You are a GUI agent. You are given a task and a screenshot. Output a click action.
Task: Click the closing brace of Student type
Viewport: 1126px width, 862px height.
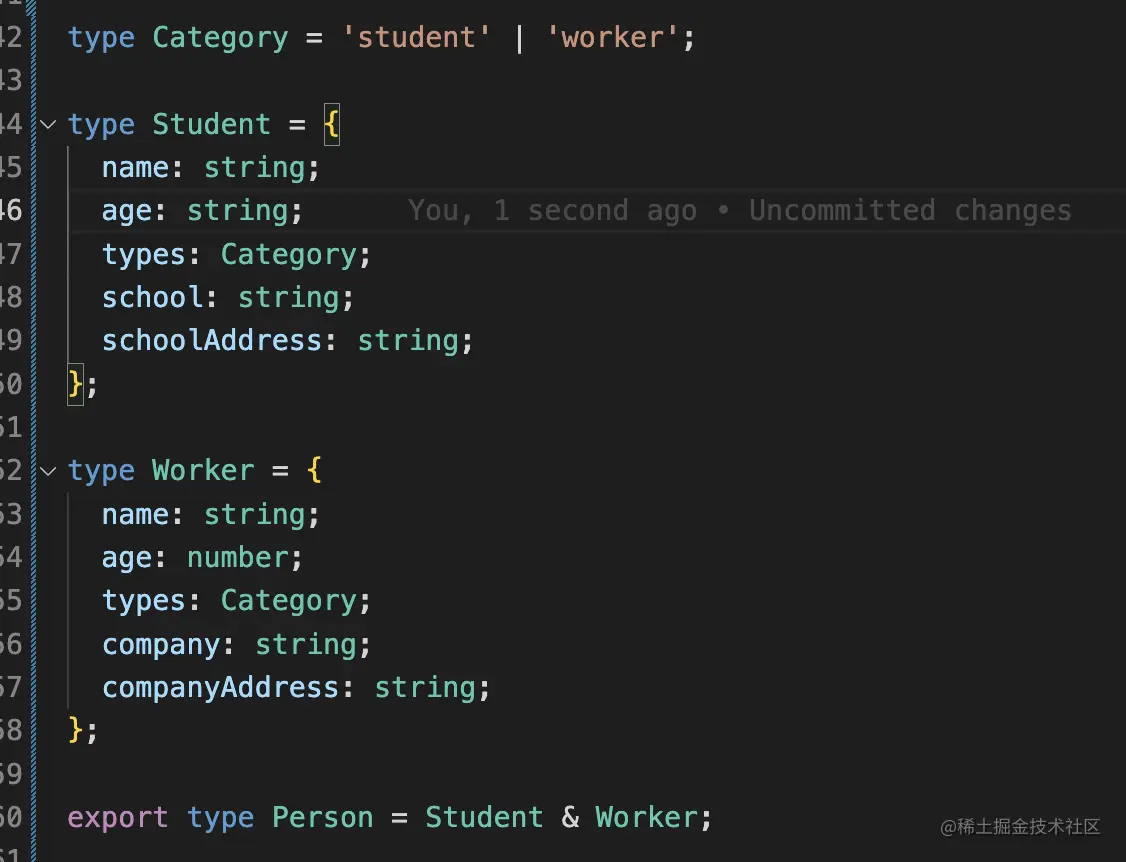[x=75, y=384]
